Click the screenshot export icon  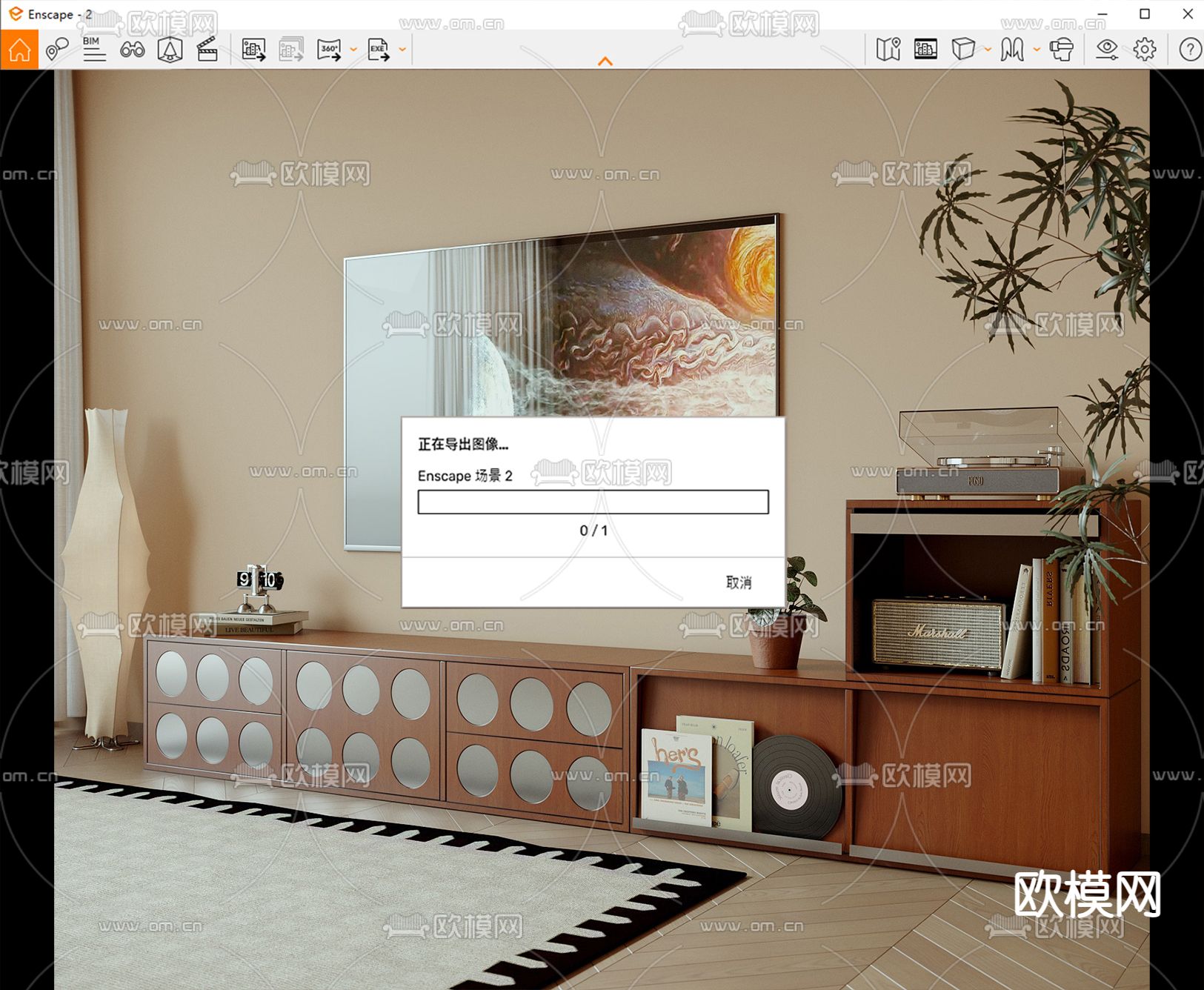click(x=253, y=50)
